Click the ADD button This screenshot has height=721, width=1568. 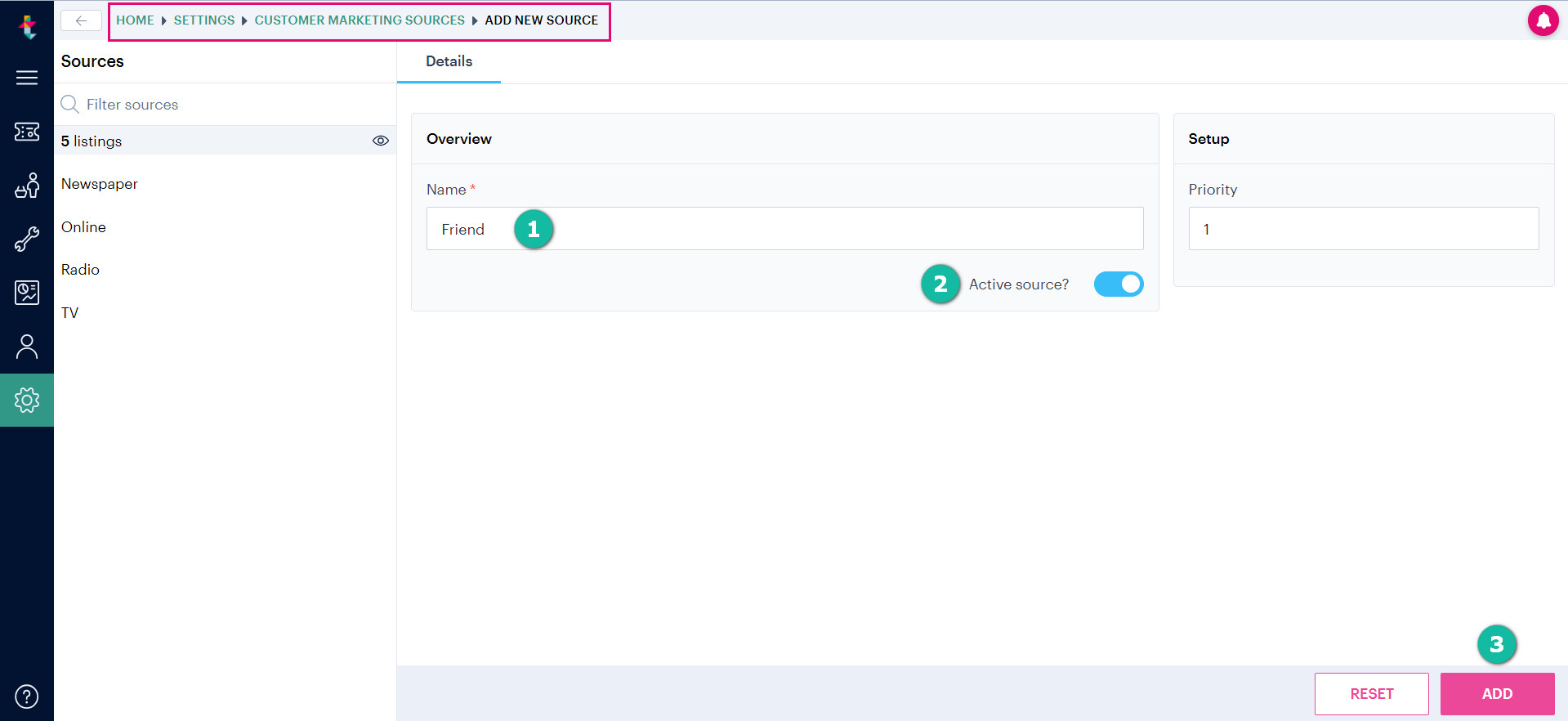(1497, 694)
